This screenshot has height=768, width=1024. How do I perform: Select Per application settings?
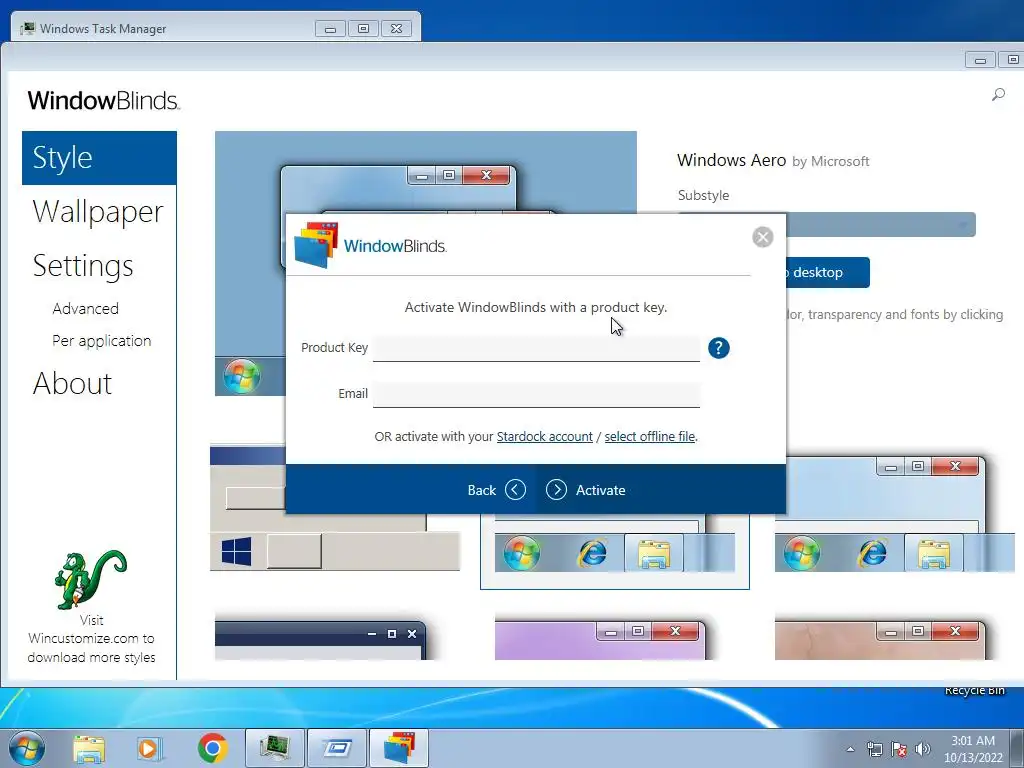pyautogui.click(x=102, y=341)
